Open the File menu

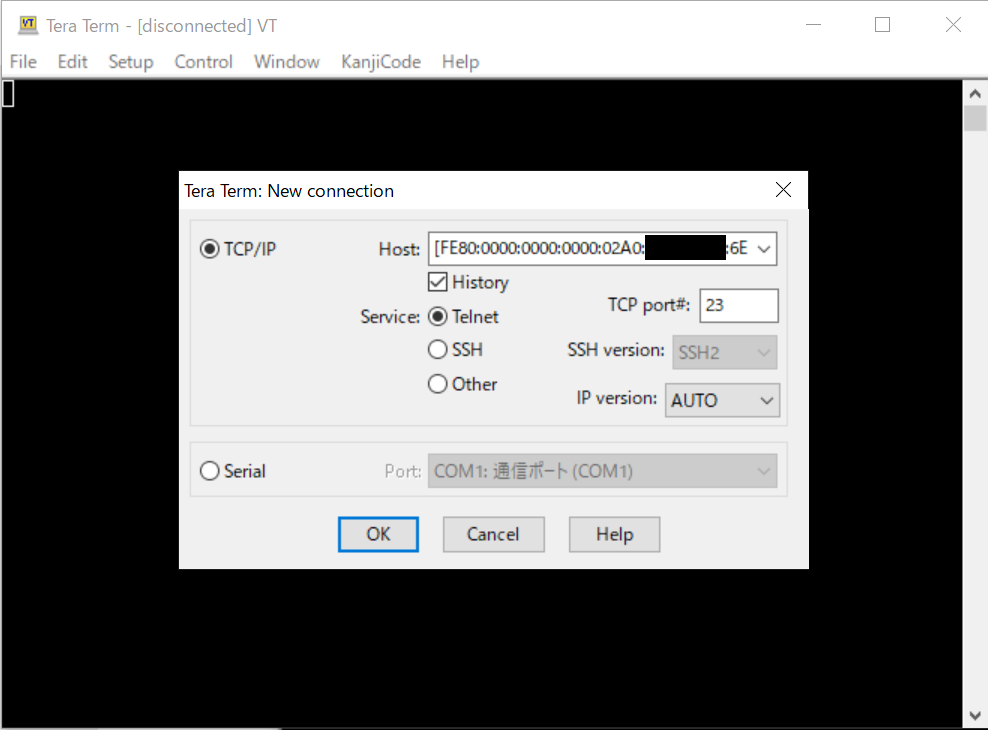(x=23, y=62)
